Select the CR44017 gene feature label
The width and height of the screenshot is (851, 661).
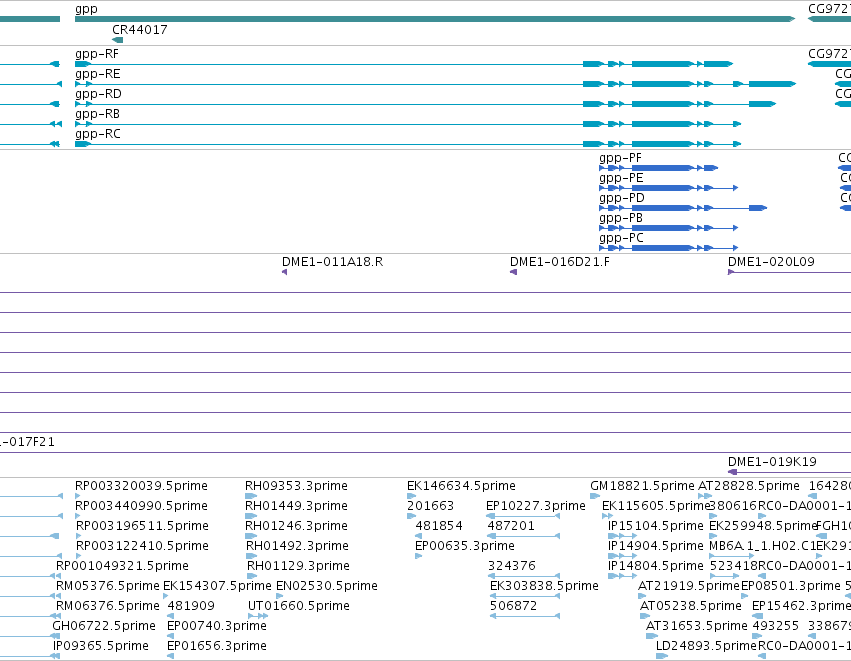tap(139, 30)
